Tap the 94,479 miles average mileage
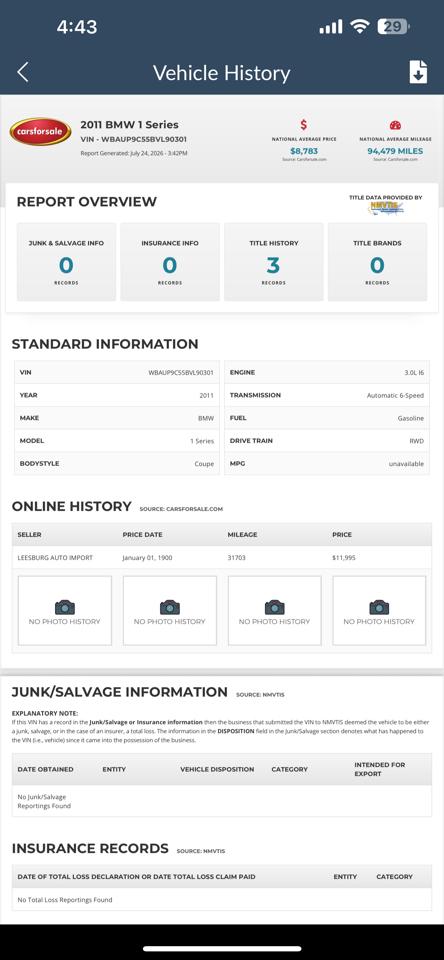 395,151
